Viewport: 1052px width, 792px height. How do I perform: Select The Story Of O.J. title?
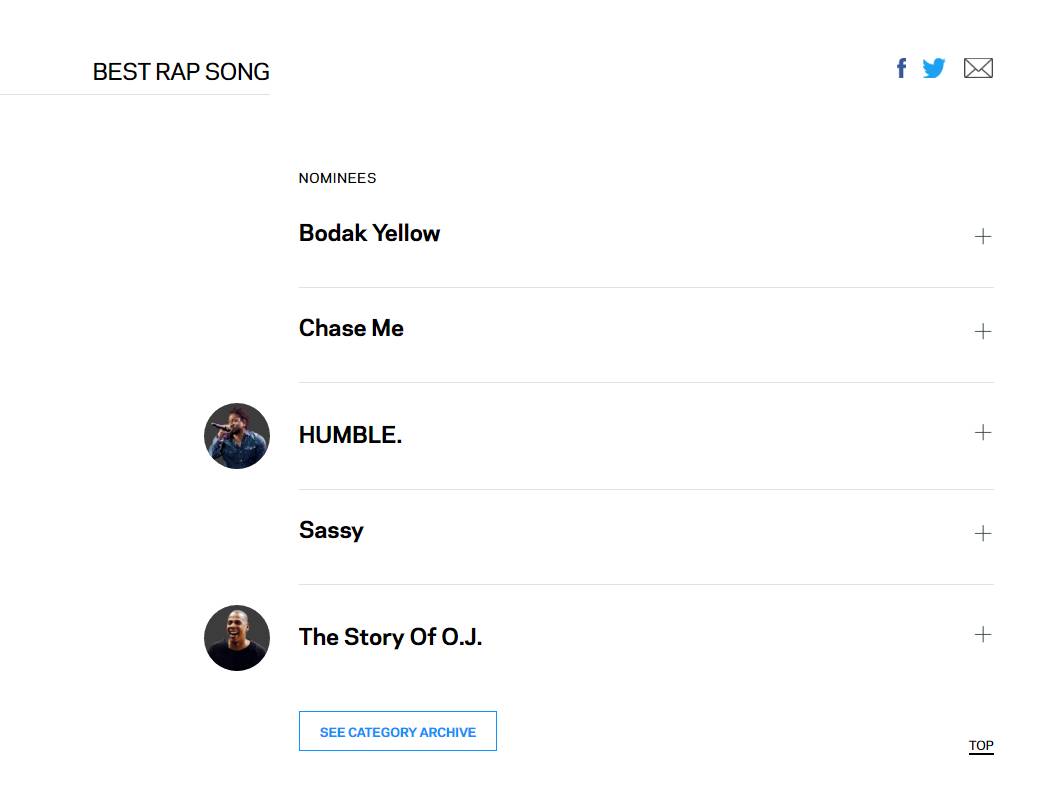pyautogui.click(x=390, y=637)
